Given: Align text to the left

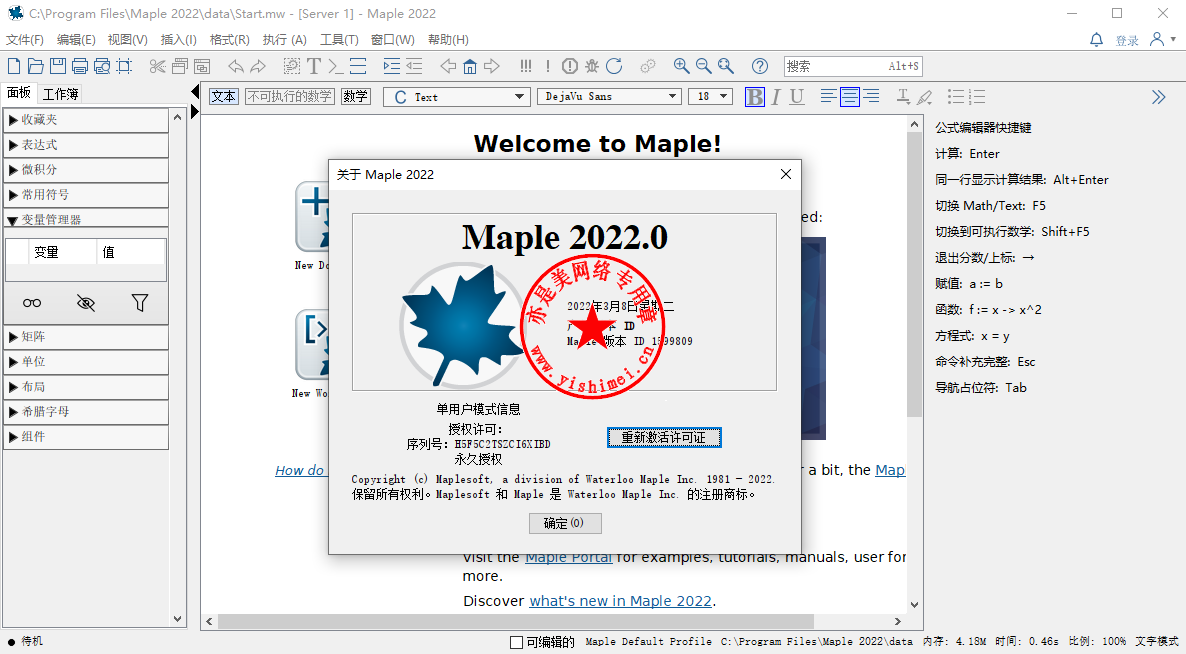Looking at the screenshot, I should [828, 97].
